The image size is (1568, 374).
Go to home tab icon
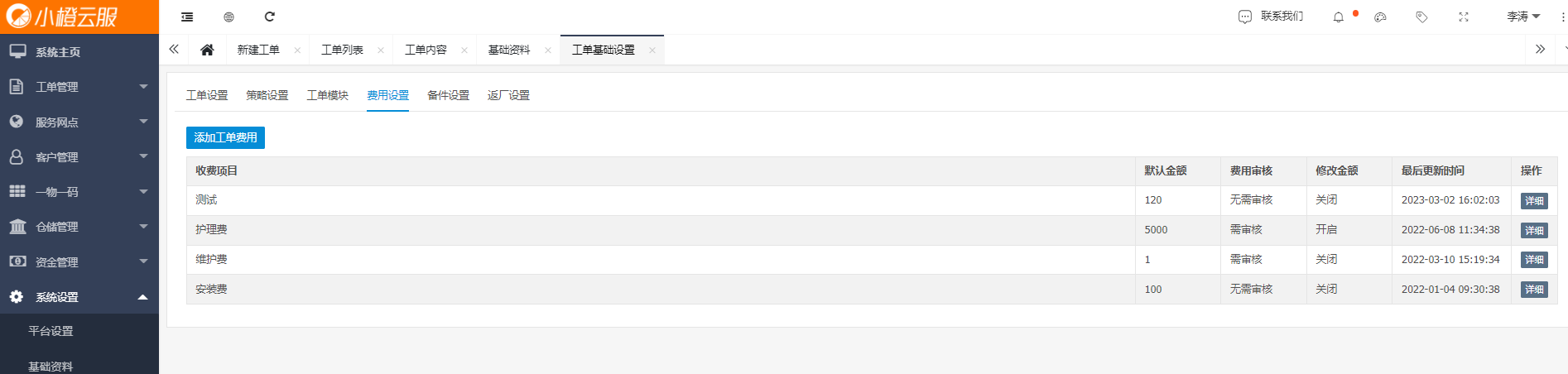click(x=207, y=50)
